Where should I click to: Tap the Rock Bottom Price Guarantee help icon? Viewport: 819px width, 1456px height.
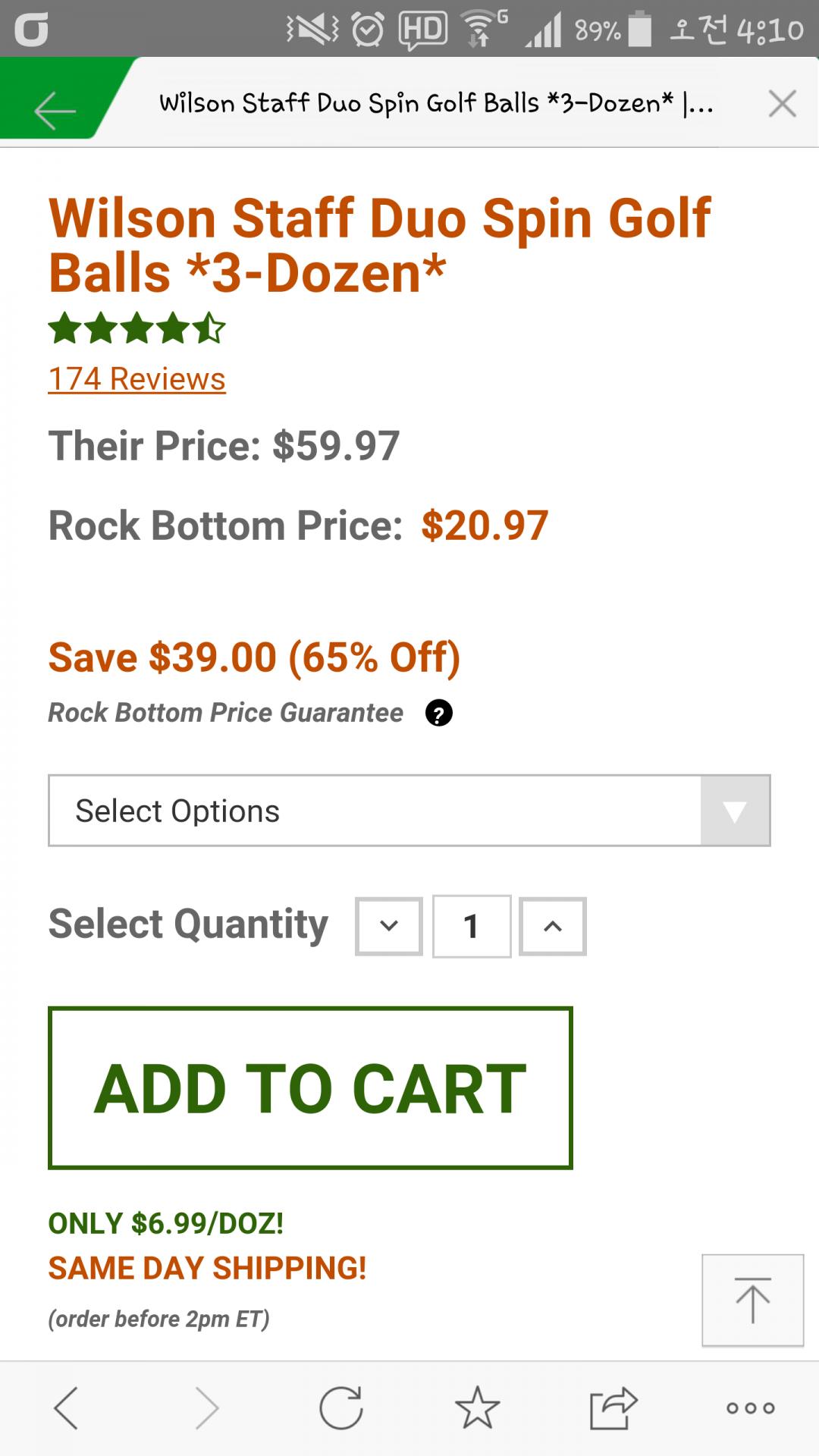point(438,713)
